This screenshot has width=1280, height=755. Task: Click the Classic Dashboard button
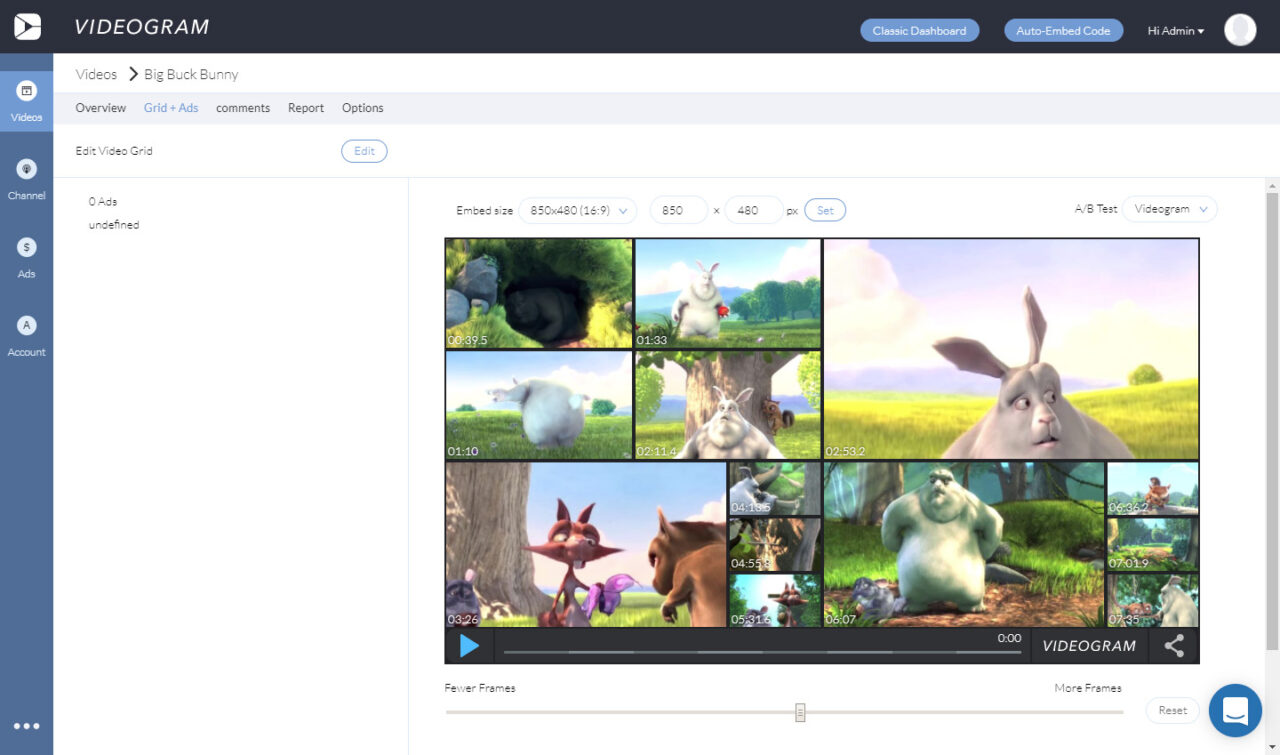point(919,31)
